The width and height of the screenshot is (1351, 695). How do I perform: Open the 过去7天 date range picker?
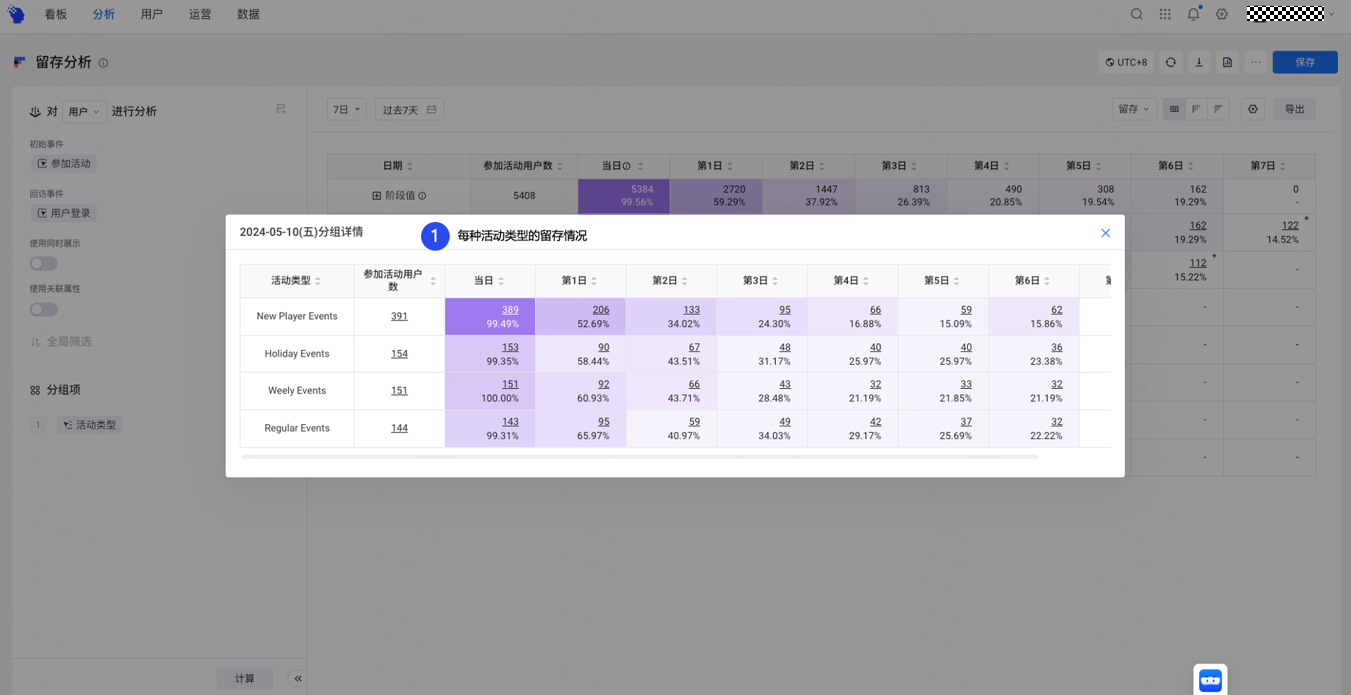pos(409,110)
